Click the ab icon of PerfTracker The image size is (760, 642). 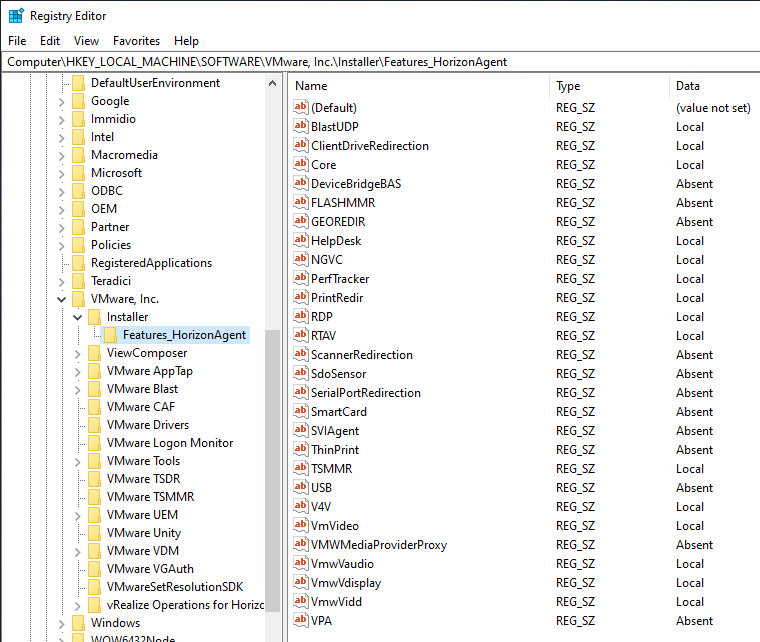coord(301,278)
